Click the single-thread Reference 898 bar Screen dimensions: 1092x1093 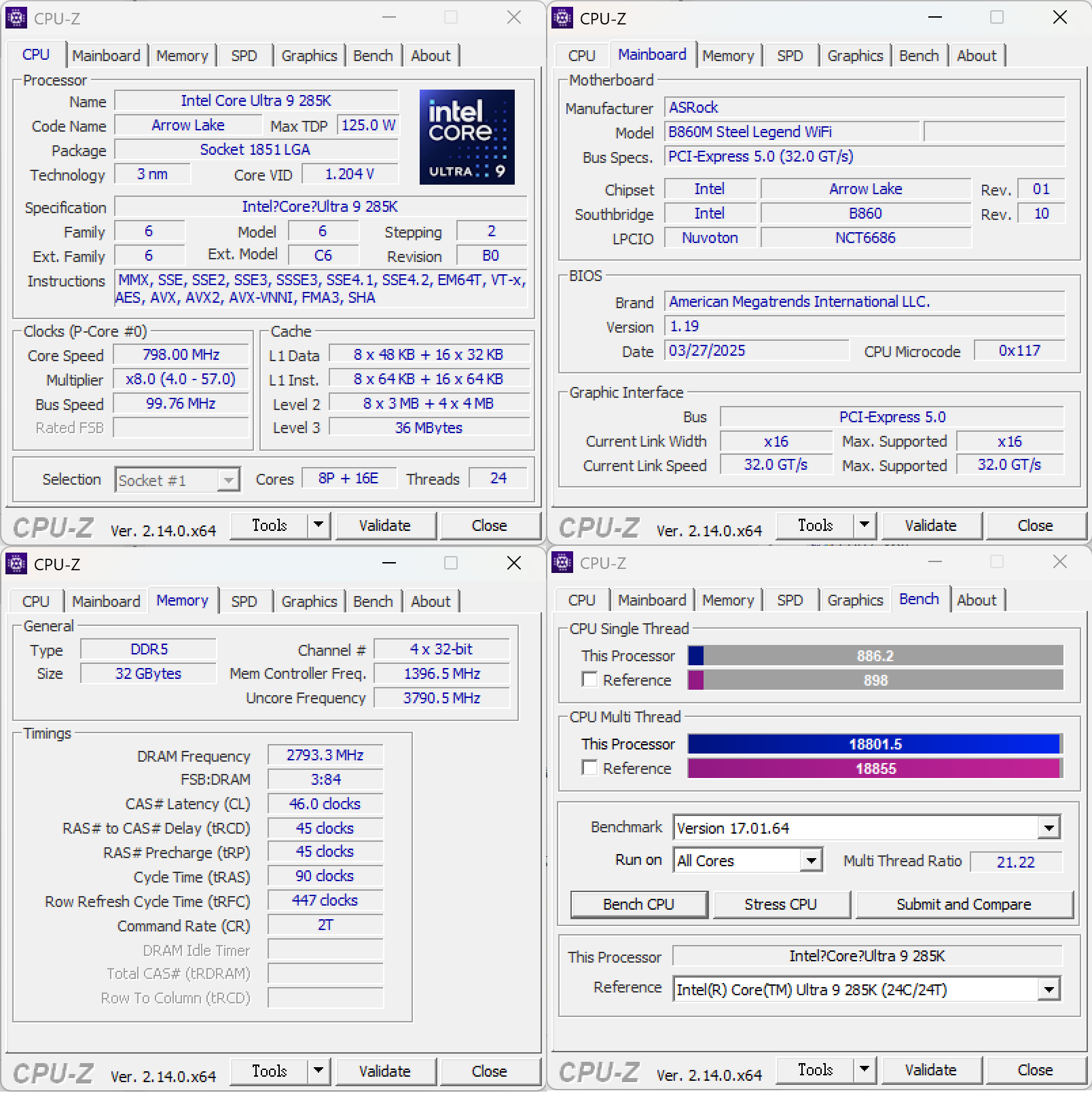click(875, 680)
